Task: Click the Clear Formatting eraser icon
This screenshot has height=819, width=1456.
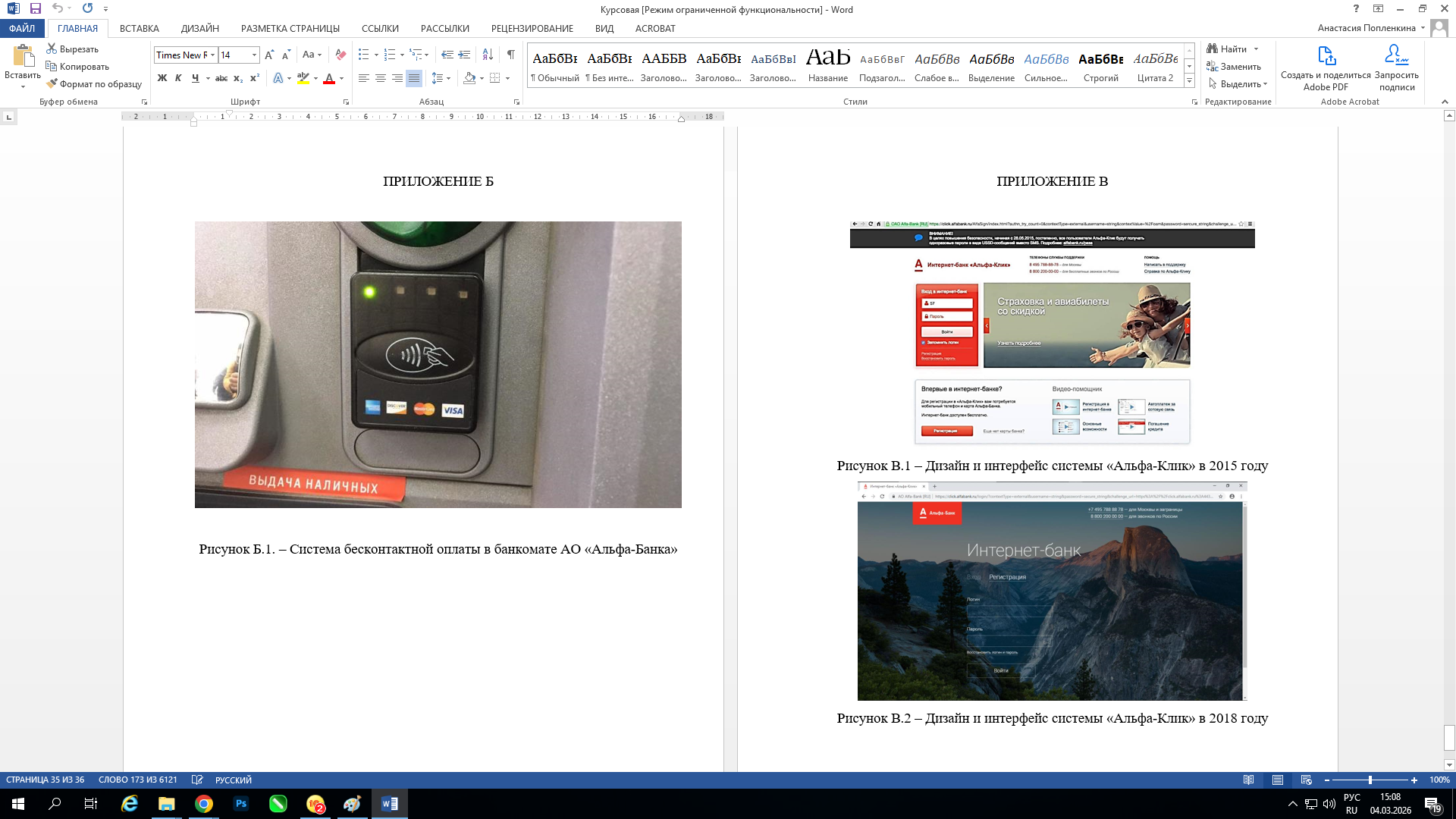Action: tap(340, 55)
